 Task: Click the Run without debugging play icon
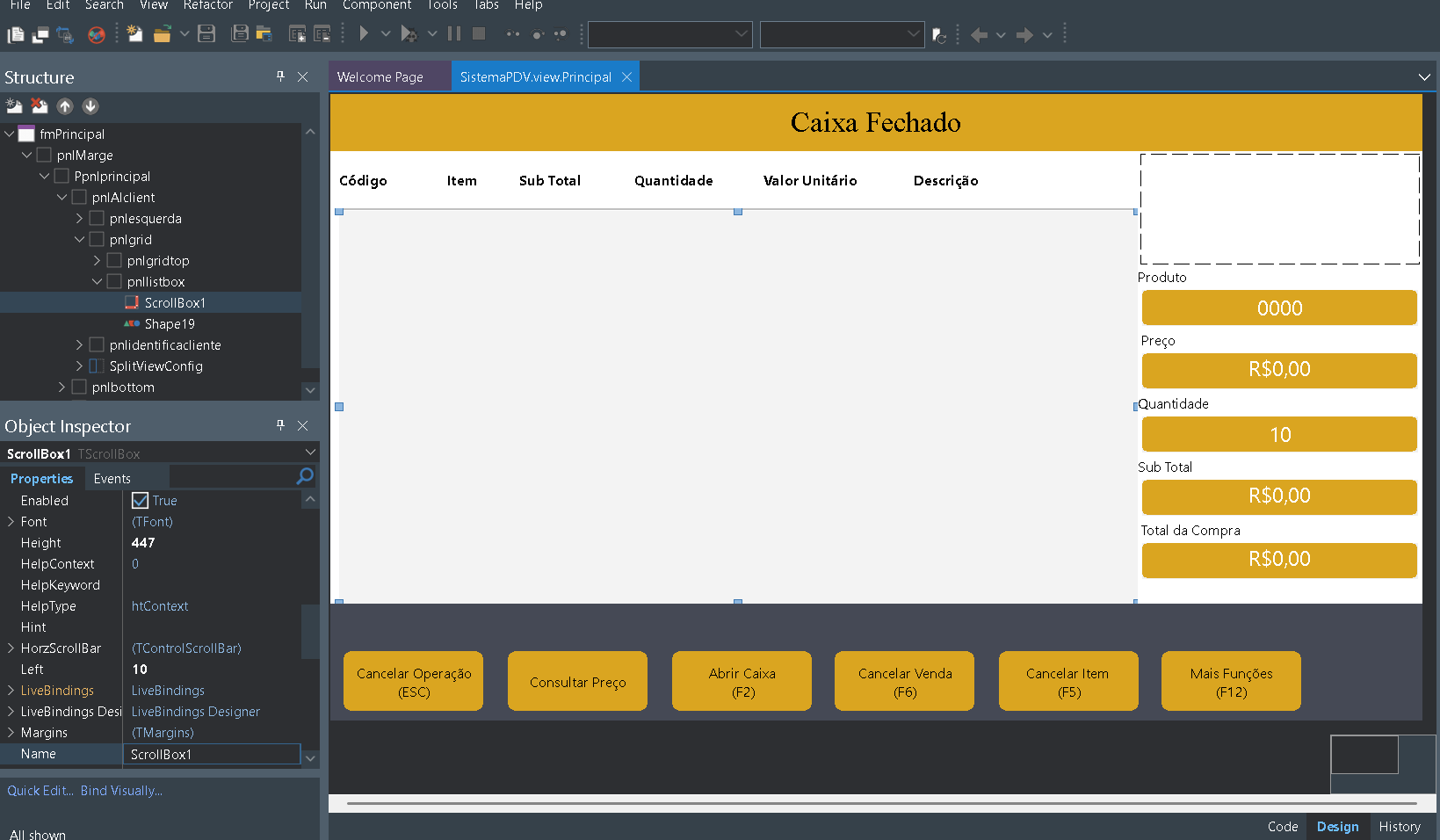click(364, 33)
